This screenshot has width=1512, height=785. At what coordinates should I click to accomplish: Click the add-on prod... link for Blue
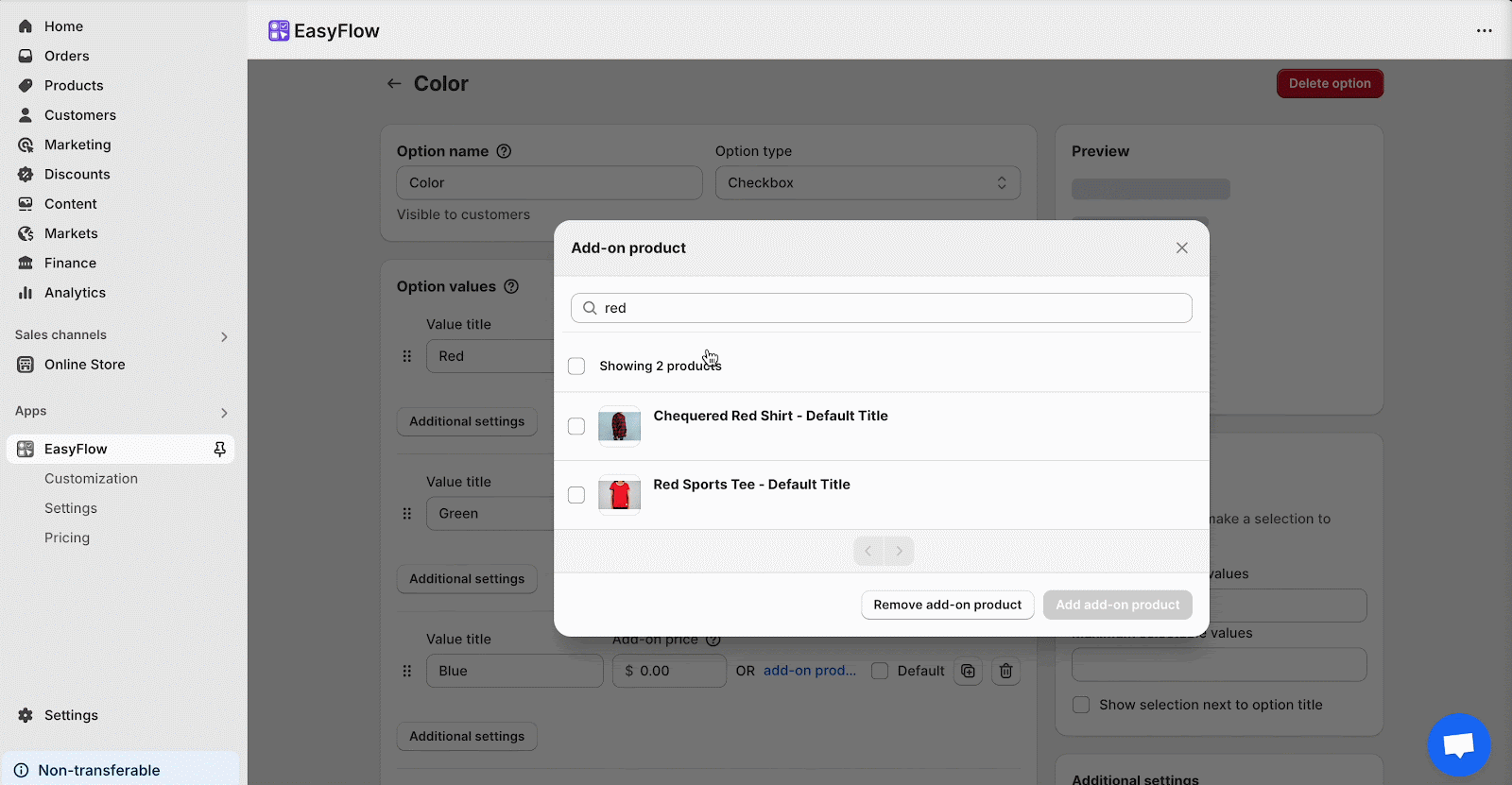click(810, 670)
